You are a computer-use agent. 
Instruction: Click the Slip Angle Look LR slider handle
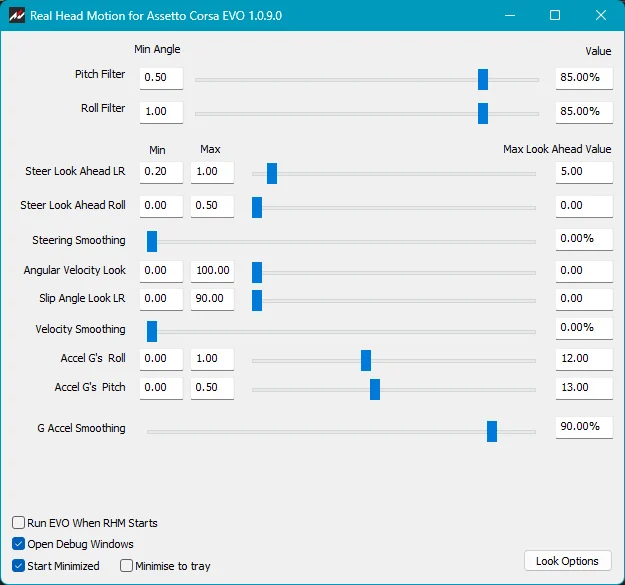(x=257, y=300)
